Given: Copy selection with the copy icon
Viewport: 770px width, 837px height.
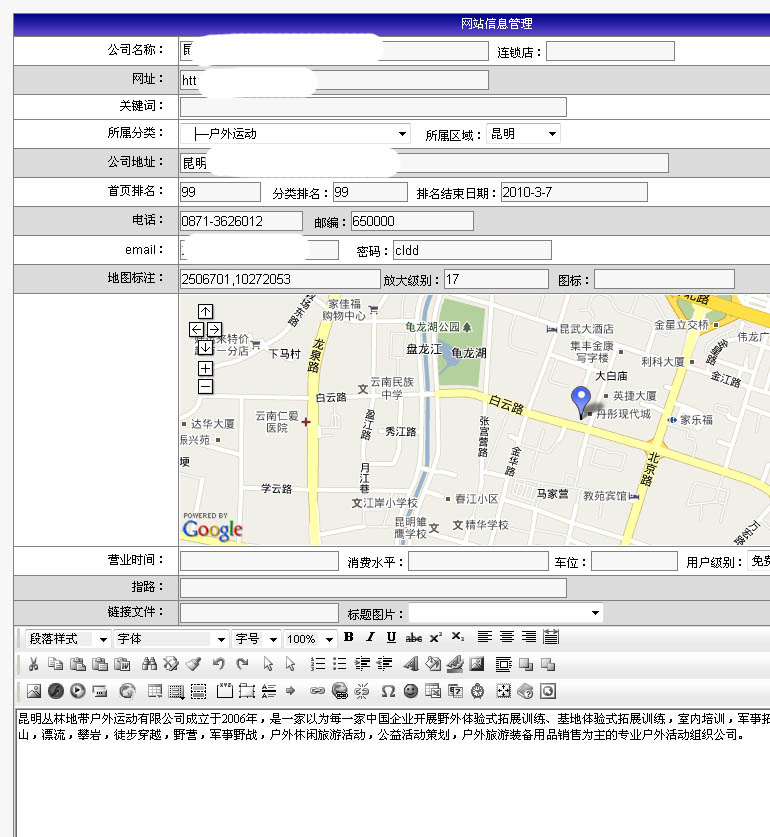Looking at the screenshot, I should [x=56, y=664].
